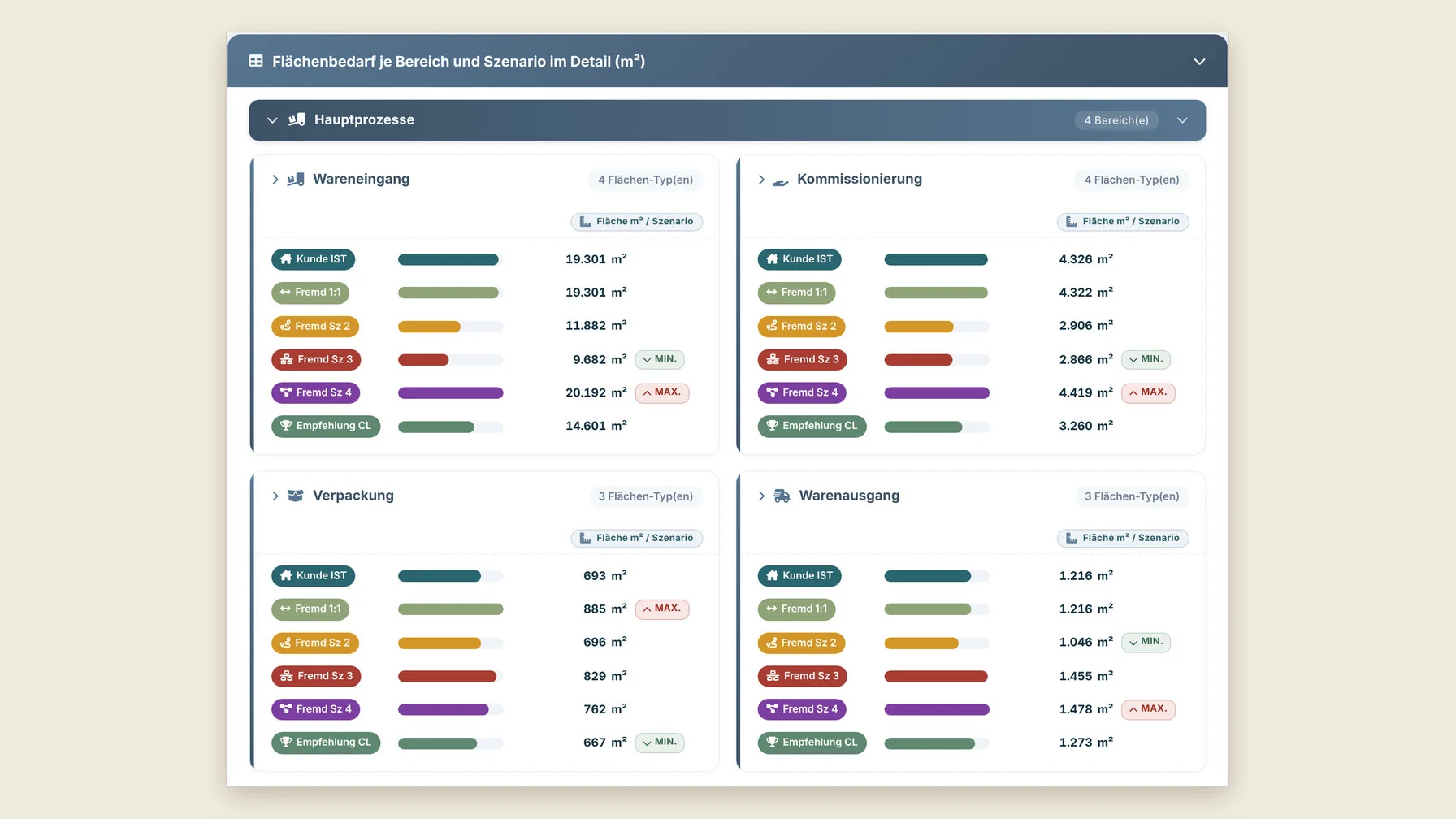Click the table icon in the main header
This screenshot has height=819, width=1456.
point(256,61)
